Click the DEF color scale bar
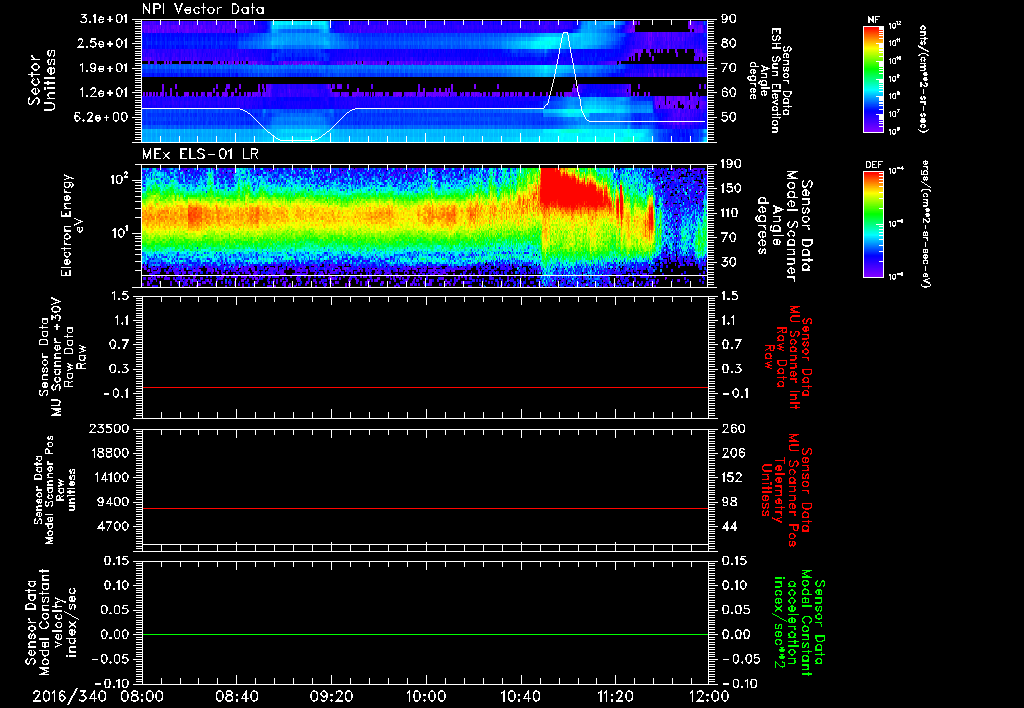This screenshot has width=1024, height=708. pos(875,223)
